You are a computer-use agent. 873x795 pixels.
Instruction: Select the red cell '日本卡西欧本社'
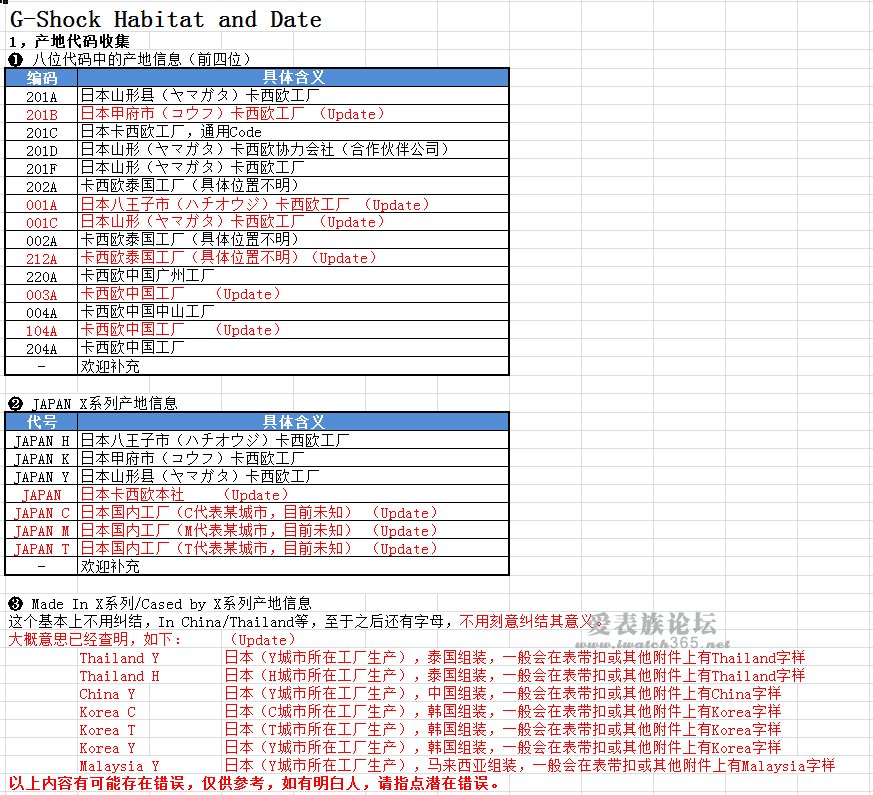click(293, 494)
